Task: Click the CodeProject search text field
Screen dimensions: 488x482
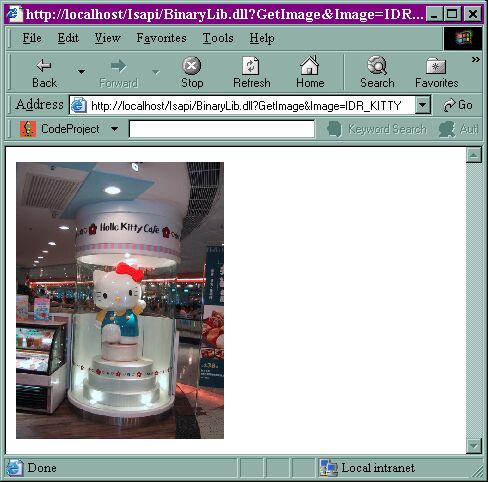Action: coord(222,129)
